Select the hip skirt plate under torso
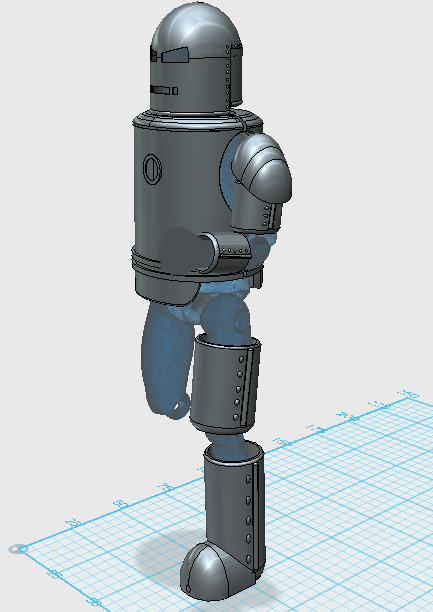 click(166, 290)
